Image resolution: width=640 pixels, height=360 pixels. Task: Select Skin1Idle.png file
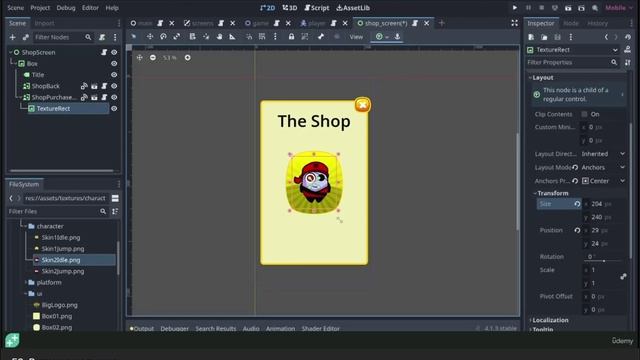pyautogui.click(x=61, y=237)
